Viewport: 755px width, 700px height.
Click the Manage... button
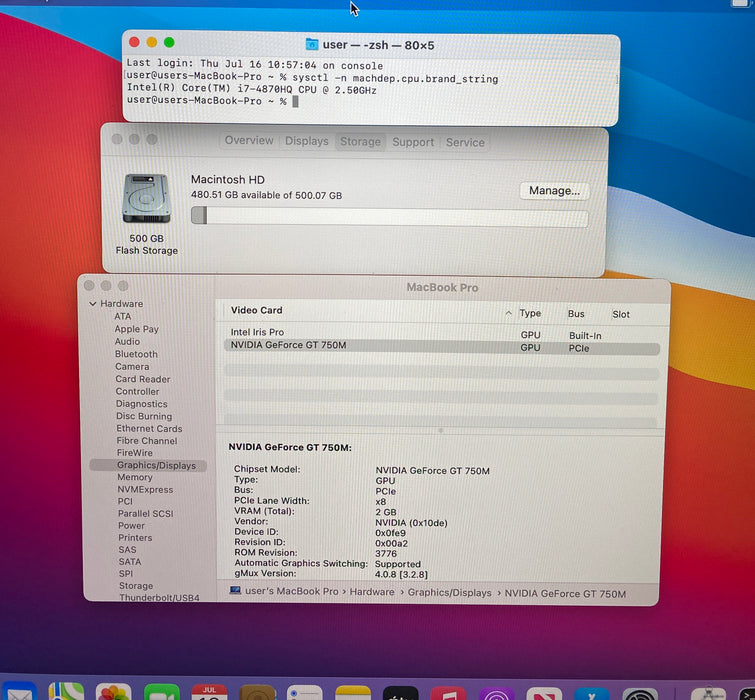click(554, 191)
